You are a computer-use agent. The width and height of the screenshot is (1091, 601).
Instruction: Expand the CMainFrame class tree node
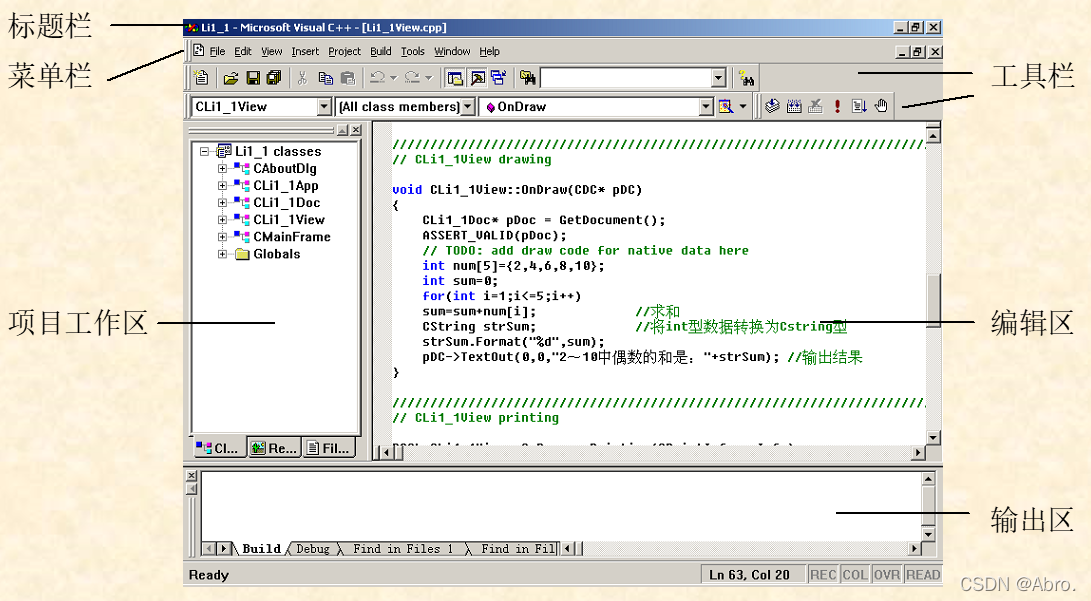click(x=222, y=237)
